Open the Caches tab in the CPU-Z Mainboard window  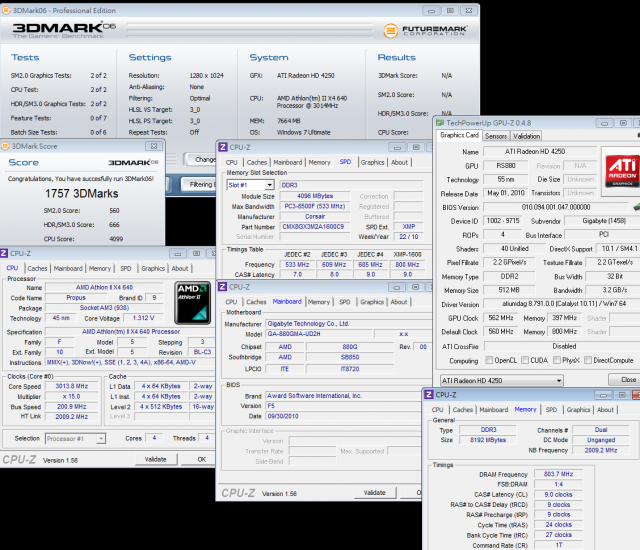point(256,302)
